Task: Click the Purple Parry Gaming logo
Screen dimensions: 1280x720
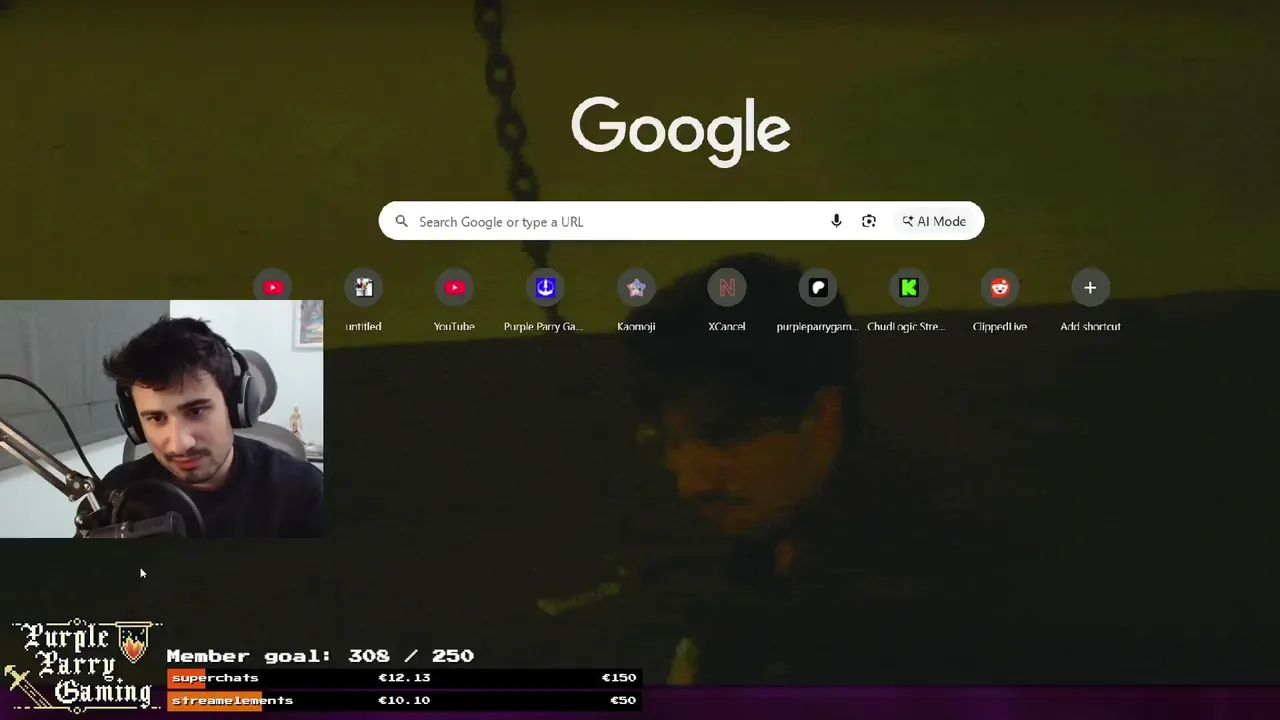Action: [82, 664]
